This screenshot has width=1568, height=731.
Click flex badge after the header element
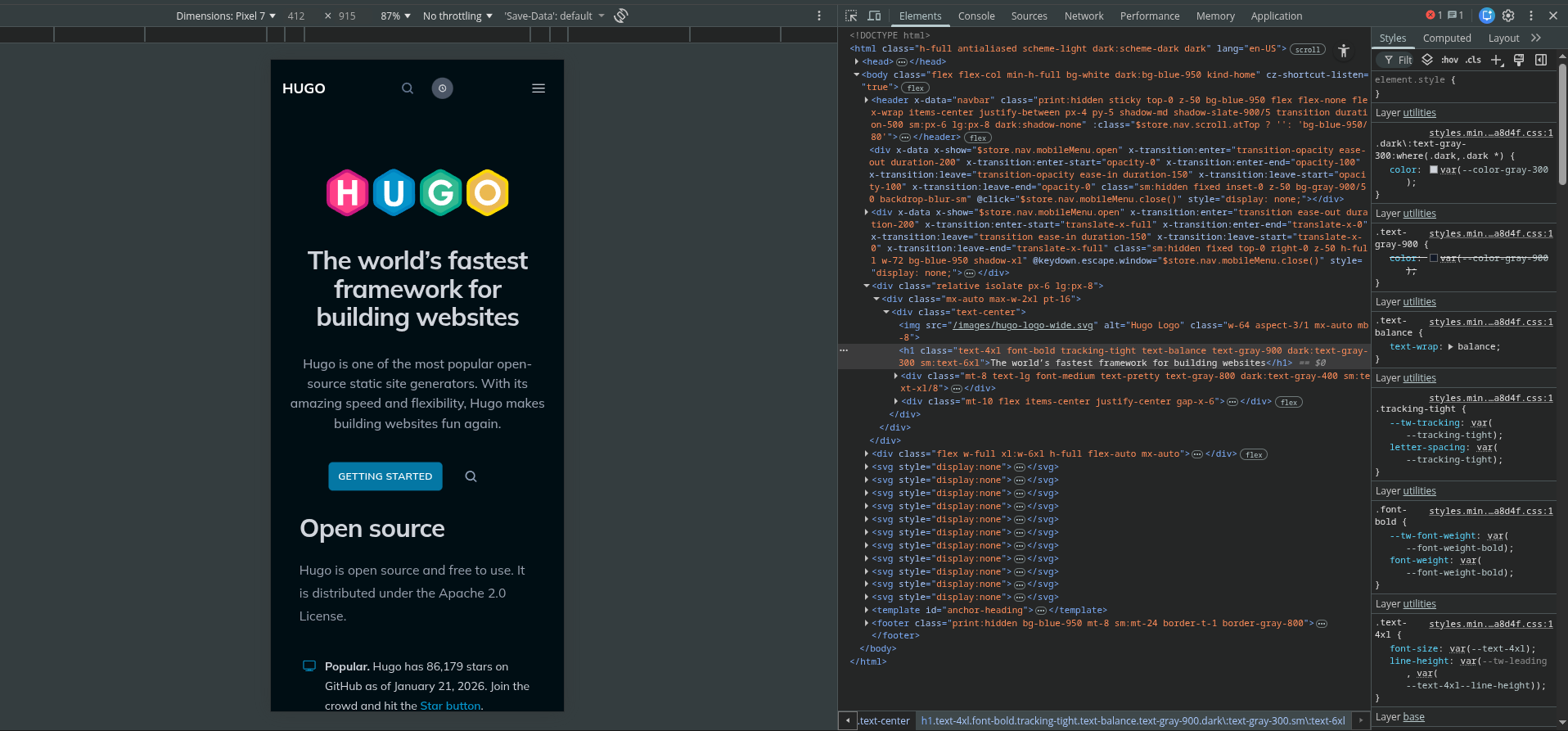point(977,138)
